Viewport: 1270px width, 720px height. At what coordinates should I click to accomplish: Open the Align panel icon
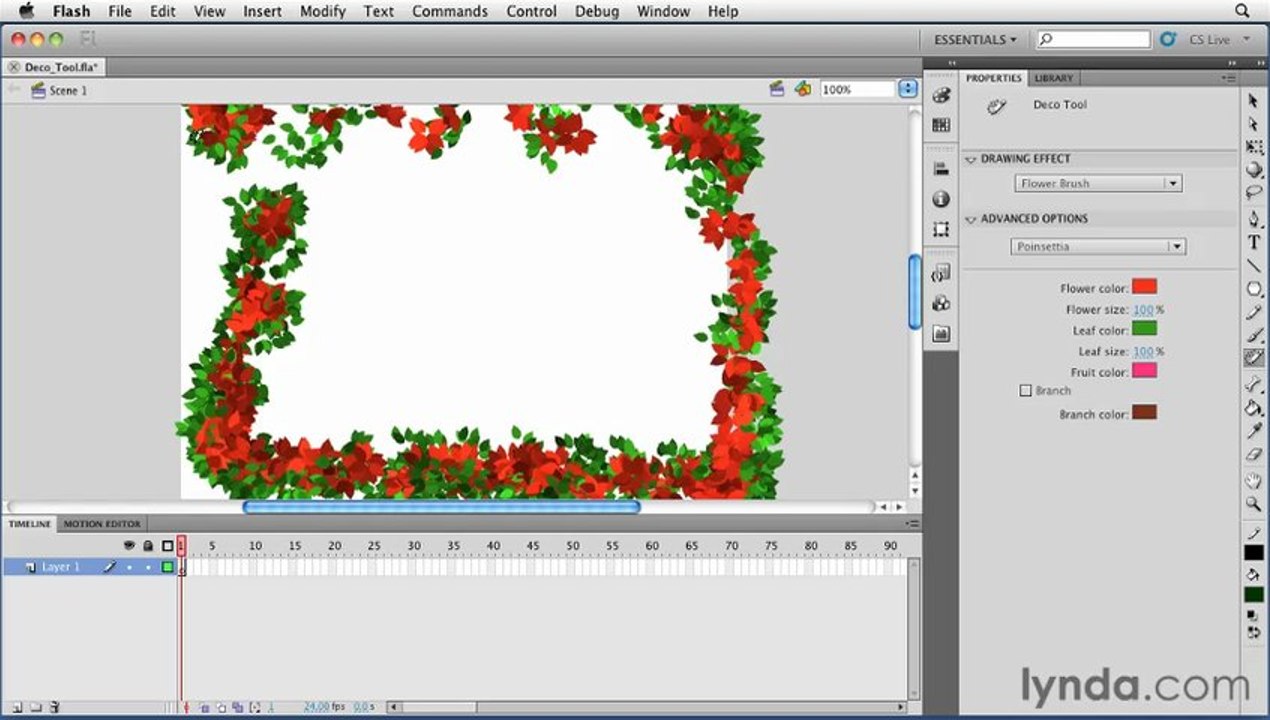pyautogui.click(x=940, y=170)
